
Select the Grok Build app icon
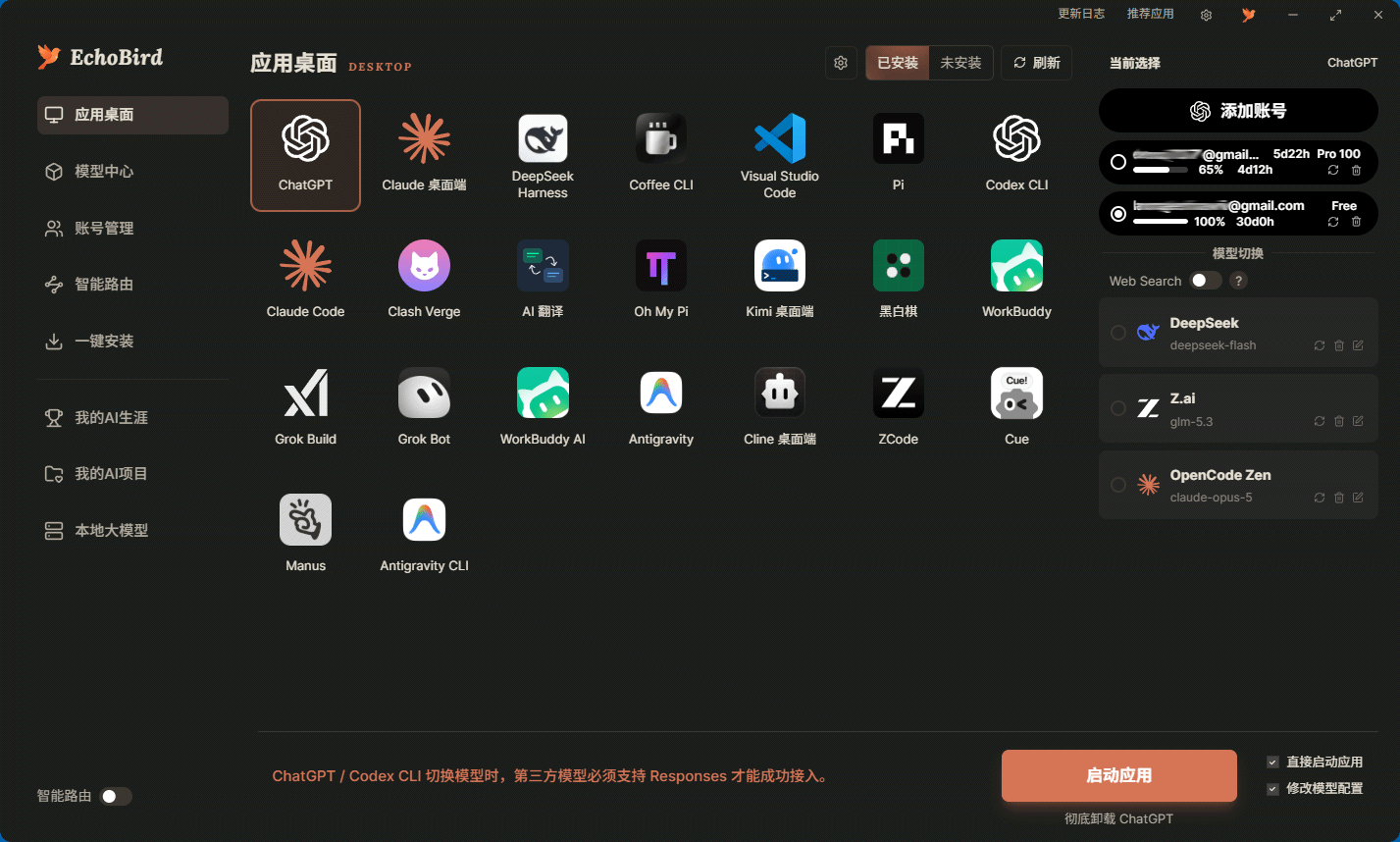pos(305,393)
